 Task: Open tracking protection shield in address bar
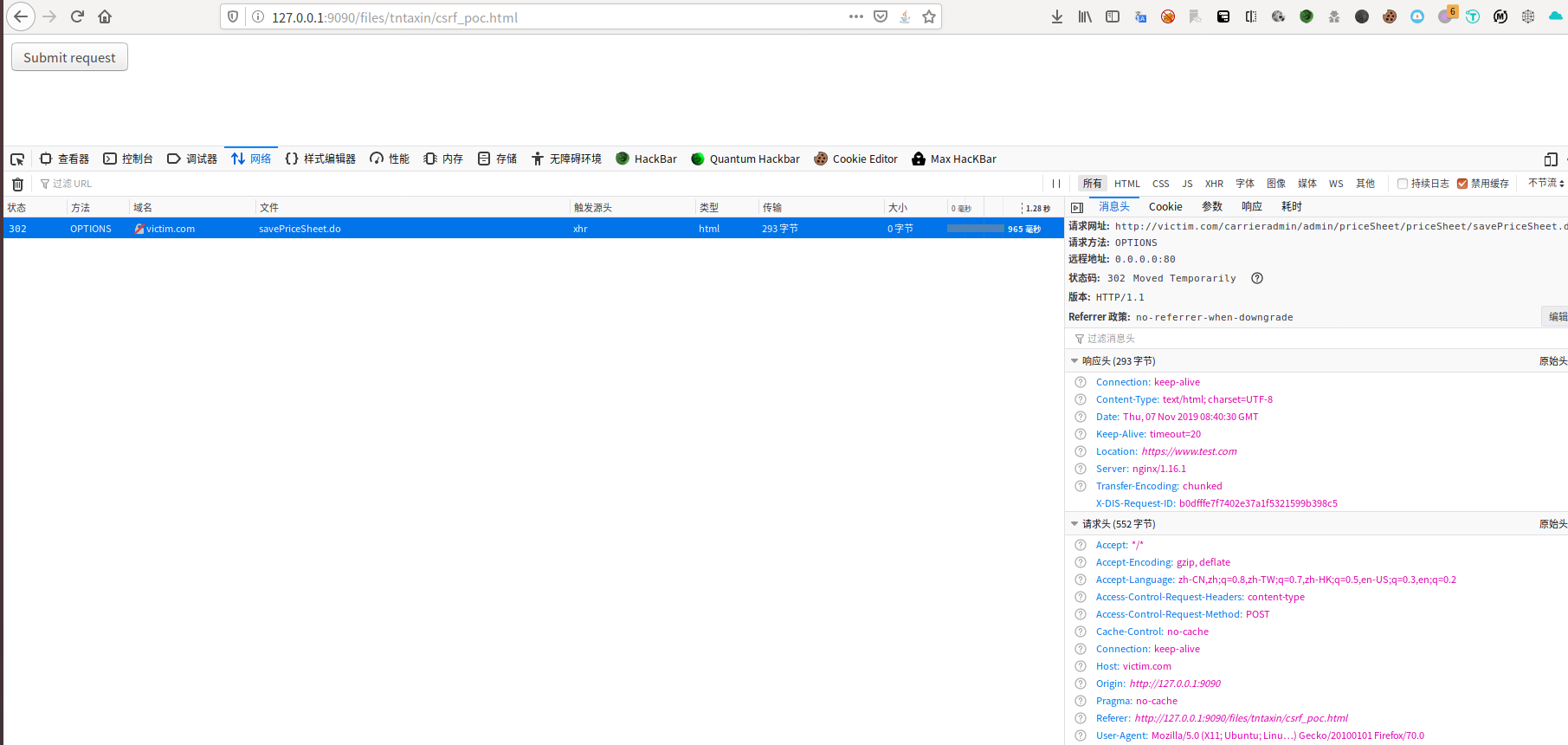(233, 16)
